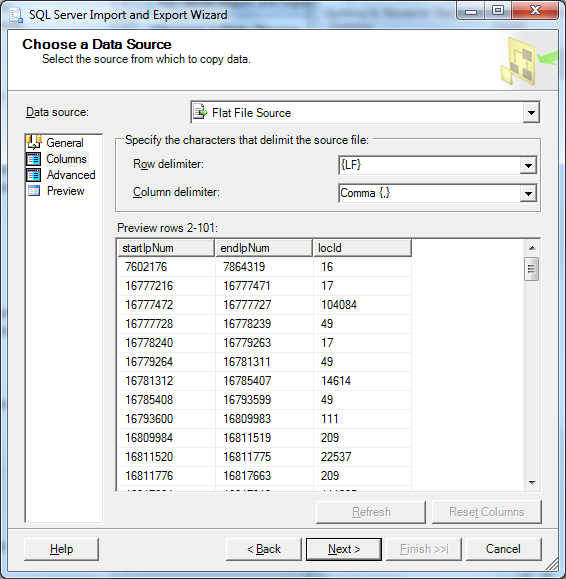
Task: Select cell 16778239
Action: tap(264, 324)
